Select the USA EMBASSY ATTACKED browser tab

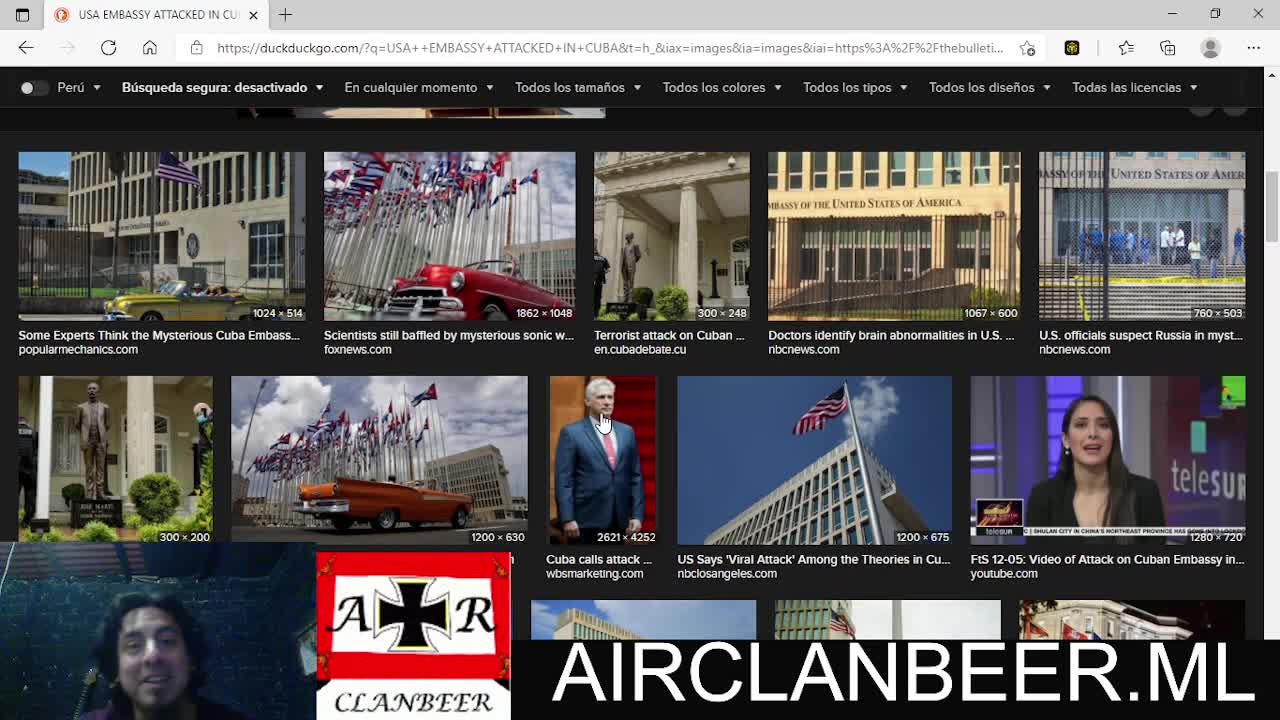[158, 15]
